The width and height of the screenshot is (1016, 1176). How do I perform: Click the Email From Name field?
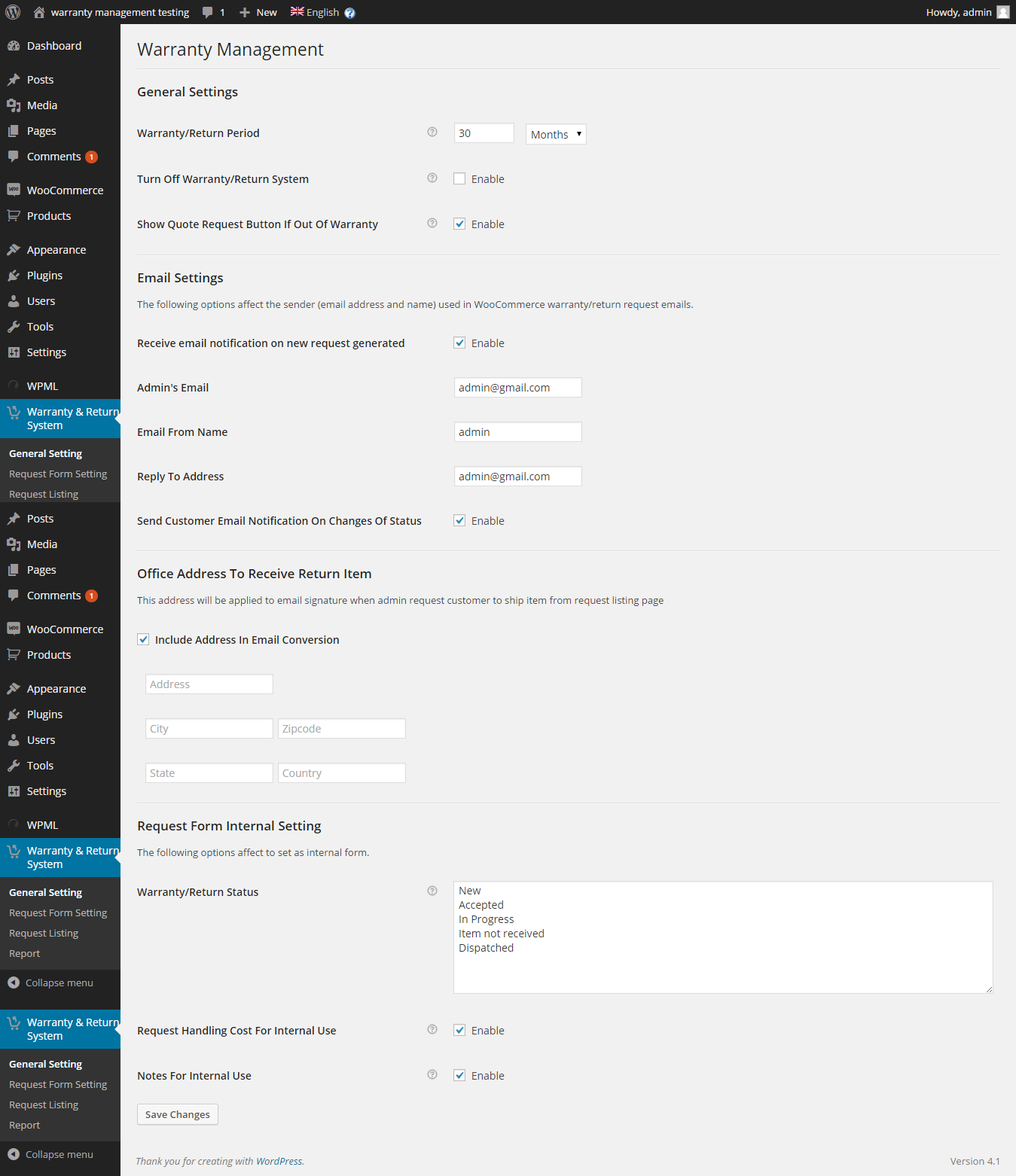[518, 431]
